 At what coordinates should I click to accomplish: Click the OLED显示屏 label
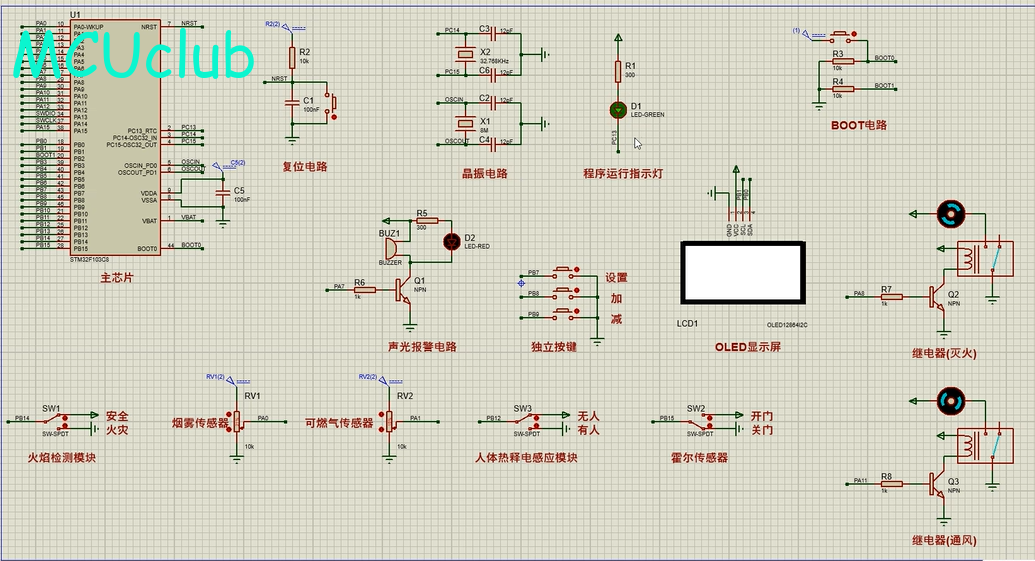748,346
